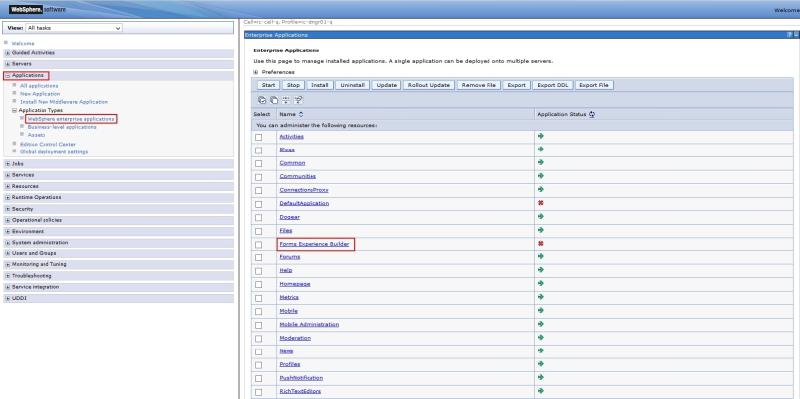This screenshot has width=800, height=399.
Task: Click the Stop button
Action: [293, 85]
